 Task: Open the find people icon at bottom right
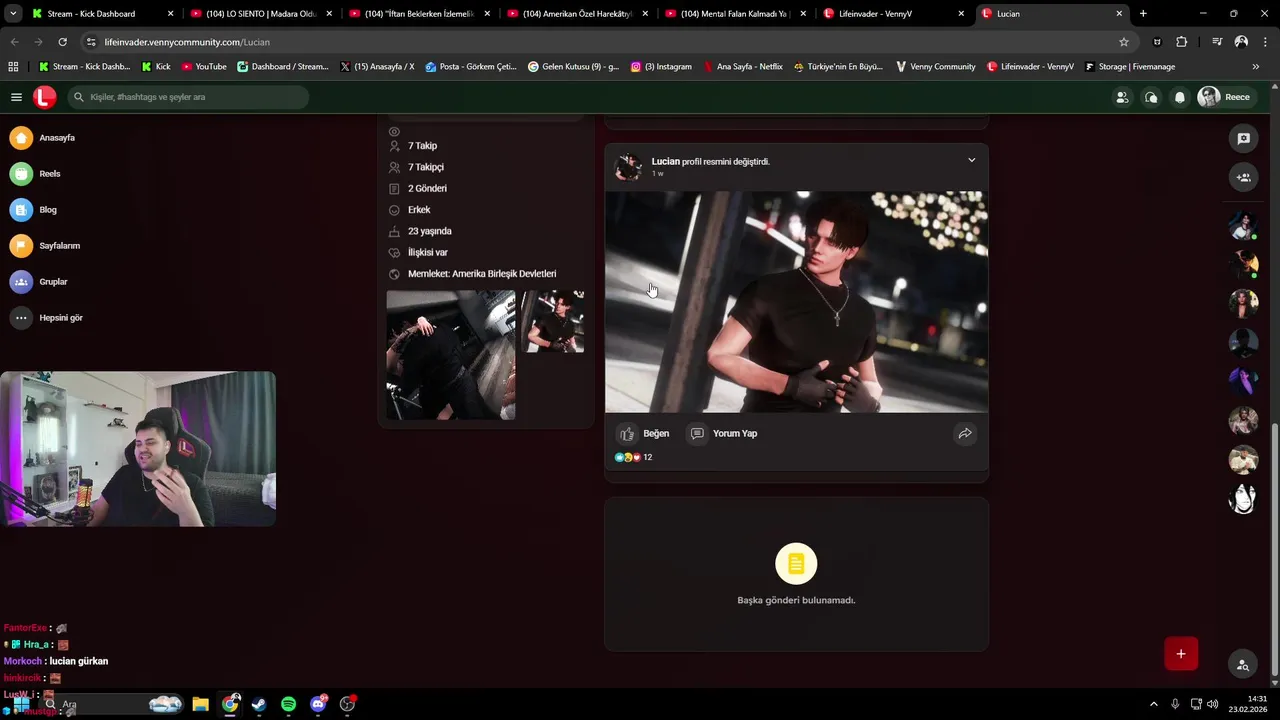pyautogui.click(x=1243, y=665)
